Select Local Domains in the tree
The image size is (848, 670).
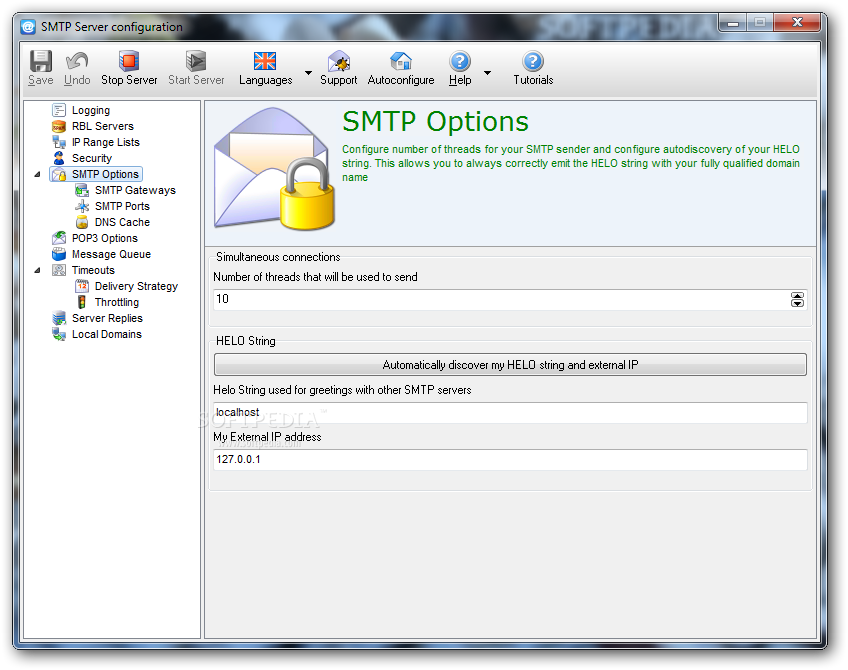click(107, 334)
